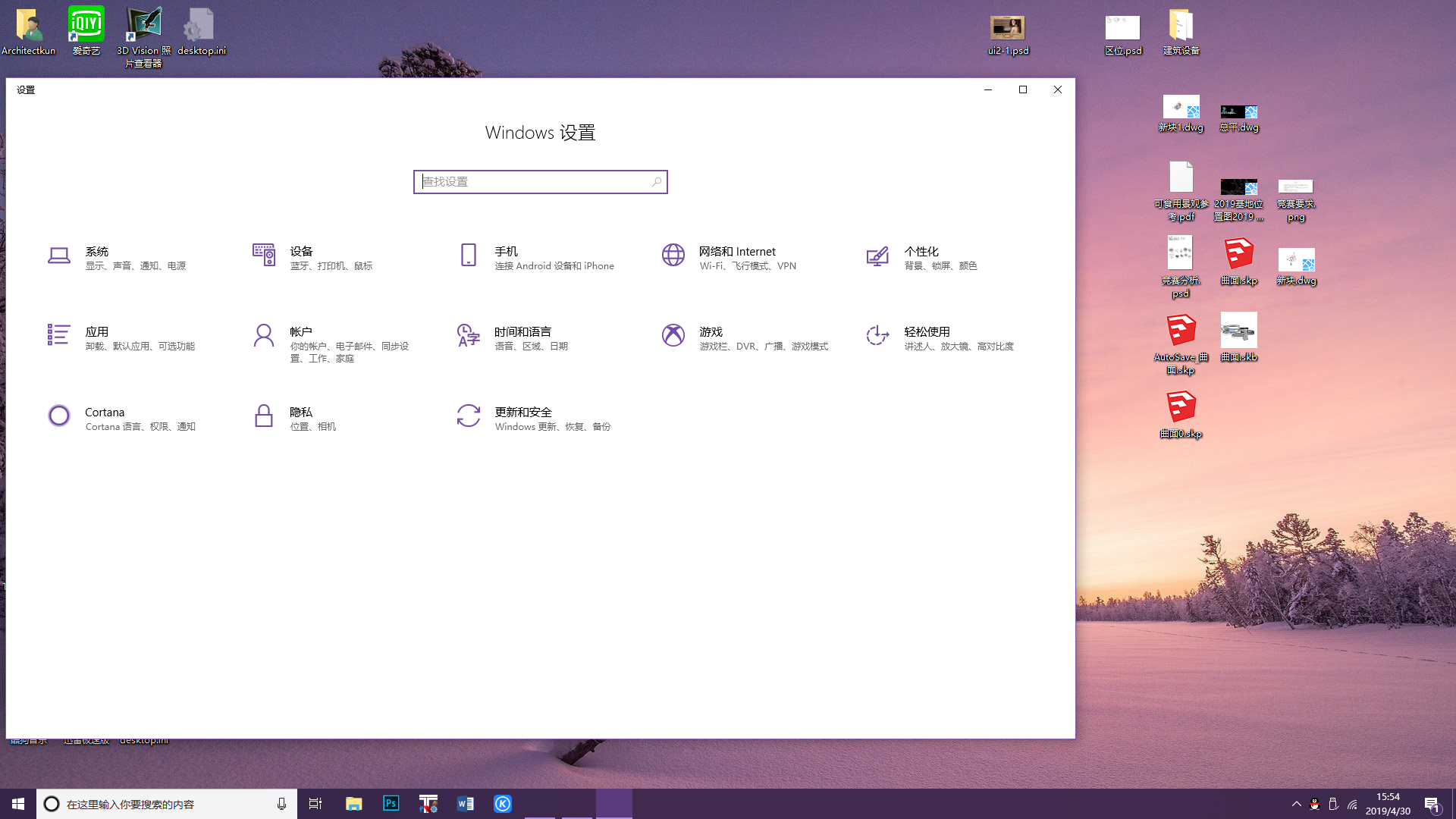Select the 区位.psd desktop file
The height and width of the screenshot is (819, 1456).
1123,35
